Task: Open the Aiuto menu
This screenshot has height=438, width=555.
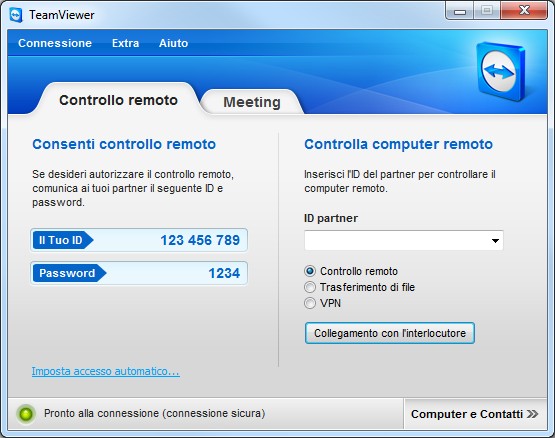Action: [173, 43]
